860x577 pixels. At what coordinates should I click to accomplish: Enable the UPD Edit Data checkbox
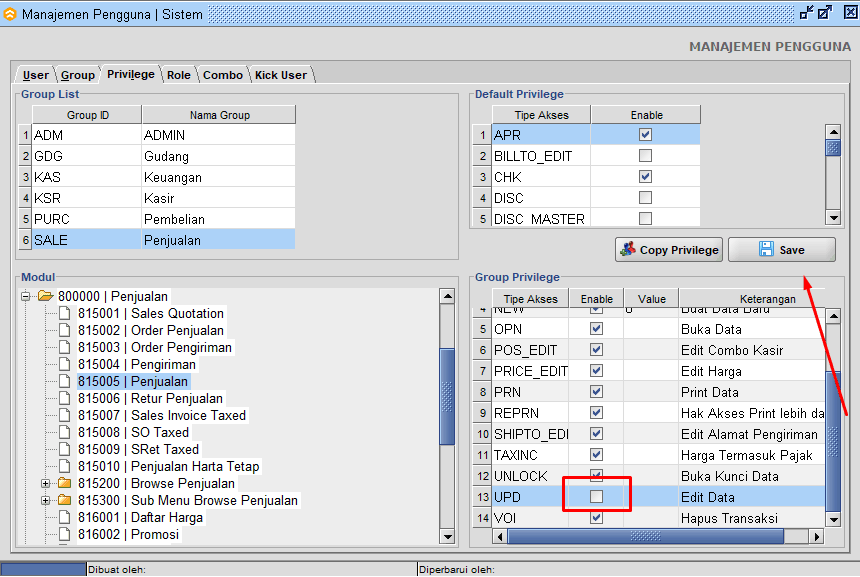[597, 497]
